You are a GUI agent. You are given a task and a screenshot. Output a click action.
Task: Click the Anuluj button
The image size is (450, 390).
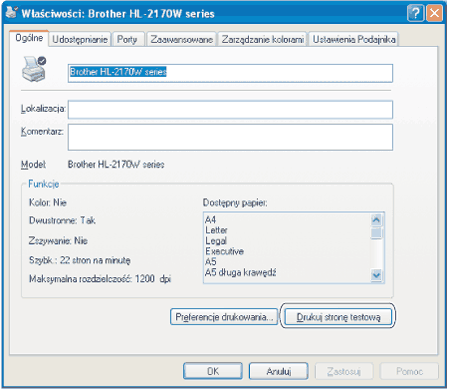coord(279,371)
